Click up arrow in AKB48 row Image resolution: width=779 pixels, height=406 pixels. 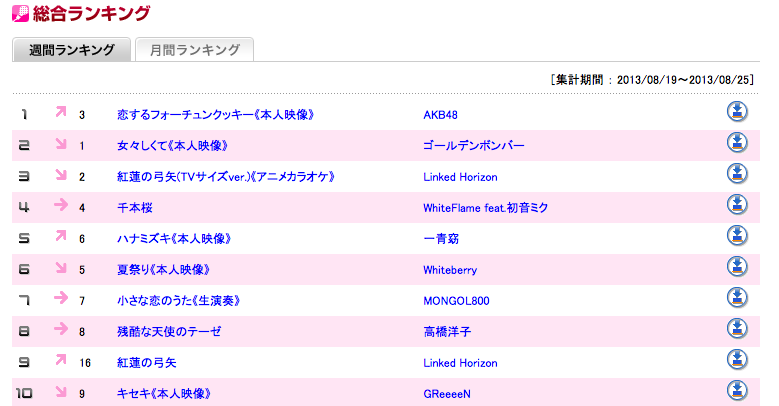click(61, 112)
